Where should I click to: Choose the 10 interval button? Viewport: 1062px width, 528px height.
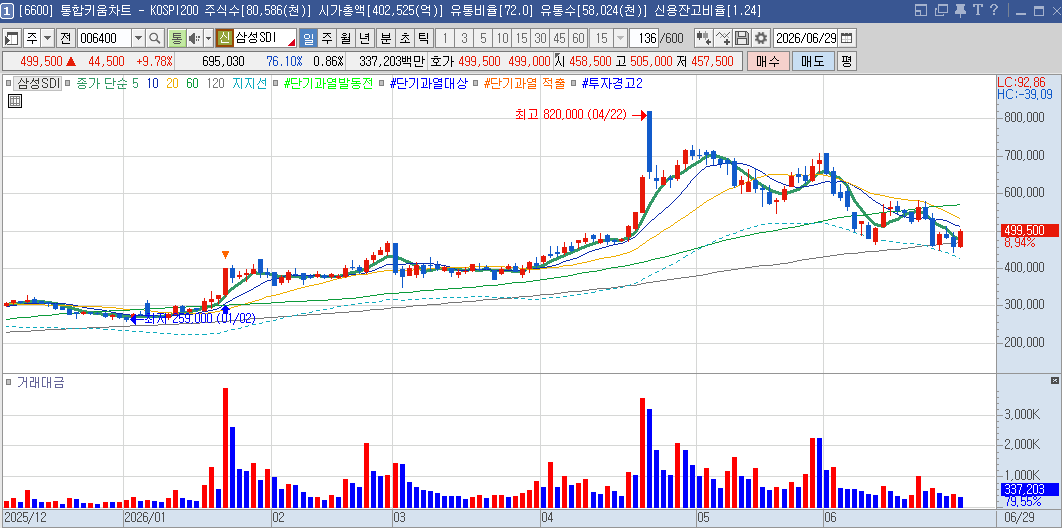[502, 38]
